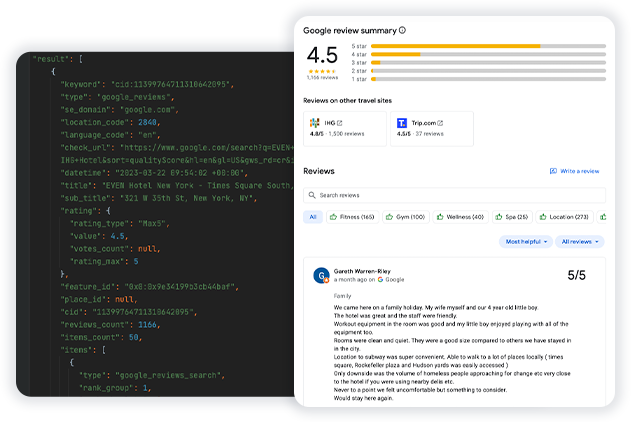Open the IHG reviews card
This screenshot has width=631, height=422.
(x=345, y=129)
